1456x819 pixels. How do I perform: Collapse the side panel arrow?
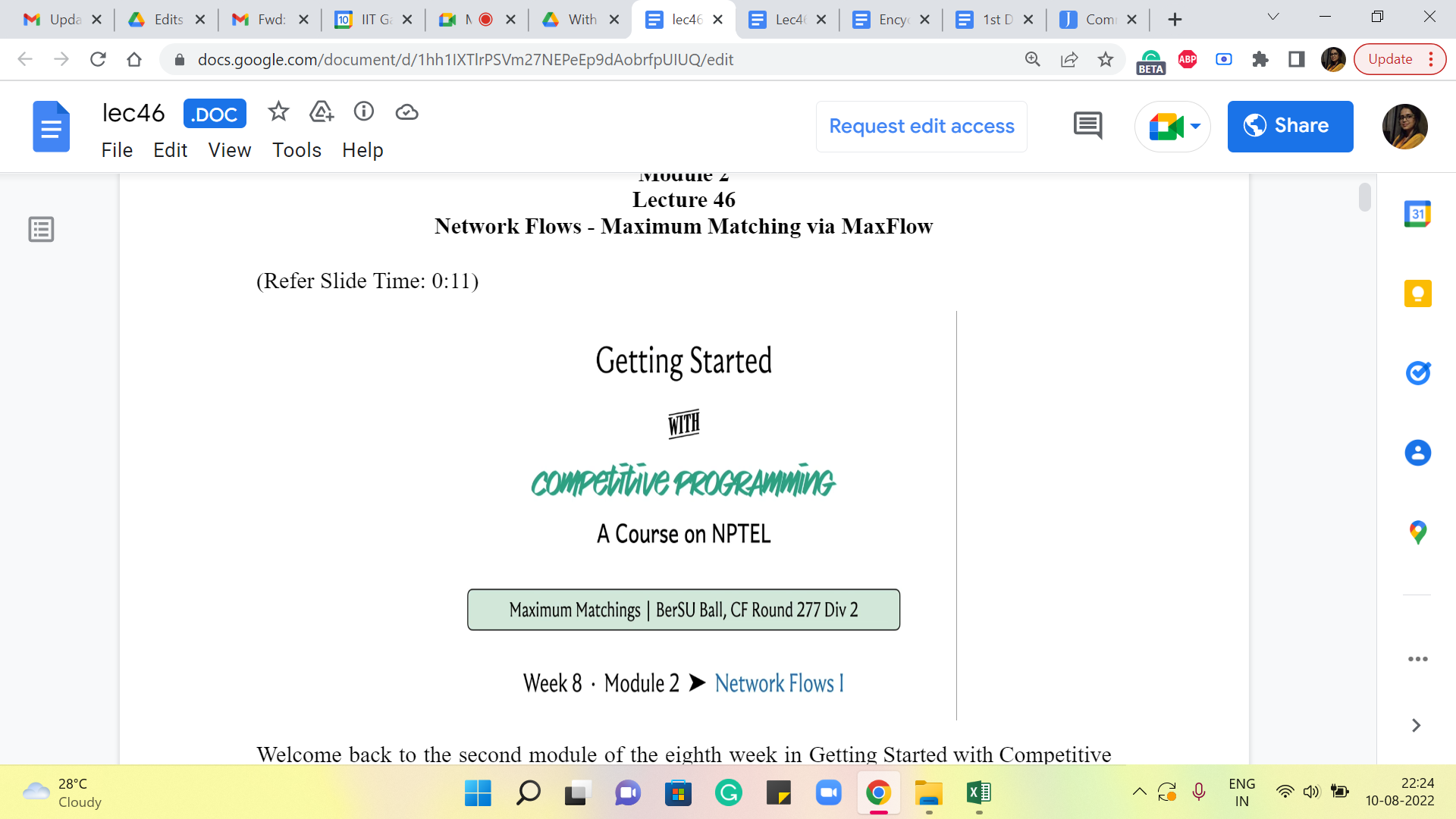pyautogui.click(x=1416, y=726)
